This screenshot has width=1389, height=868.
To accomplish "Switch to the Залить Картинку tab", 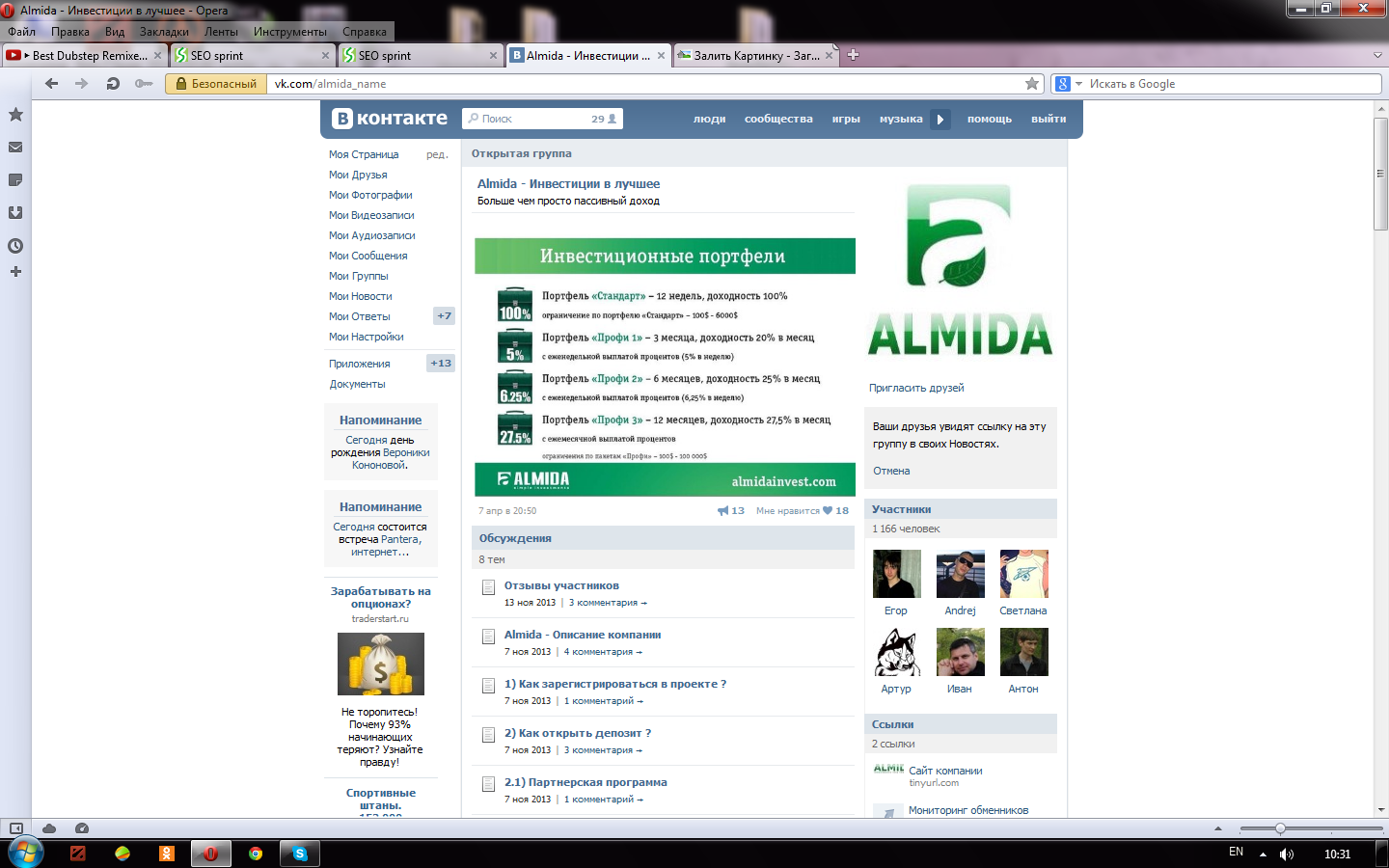I will tap(757, 55).
